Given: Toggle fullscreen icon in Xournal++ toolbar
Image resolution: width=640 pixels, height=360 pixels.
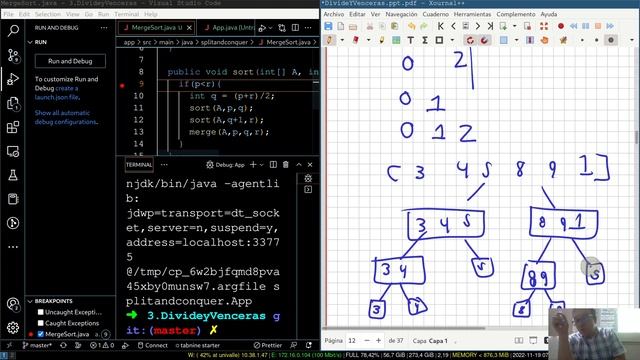Looking at the screenshot, I should tap(544, 26).
